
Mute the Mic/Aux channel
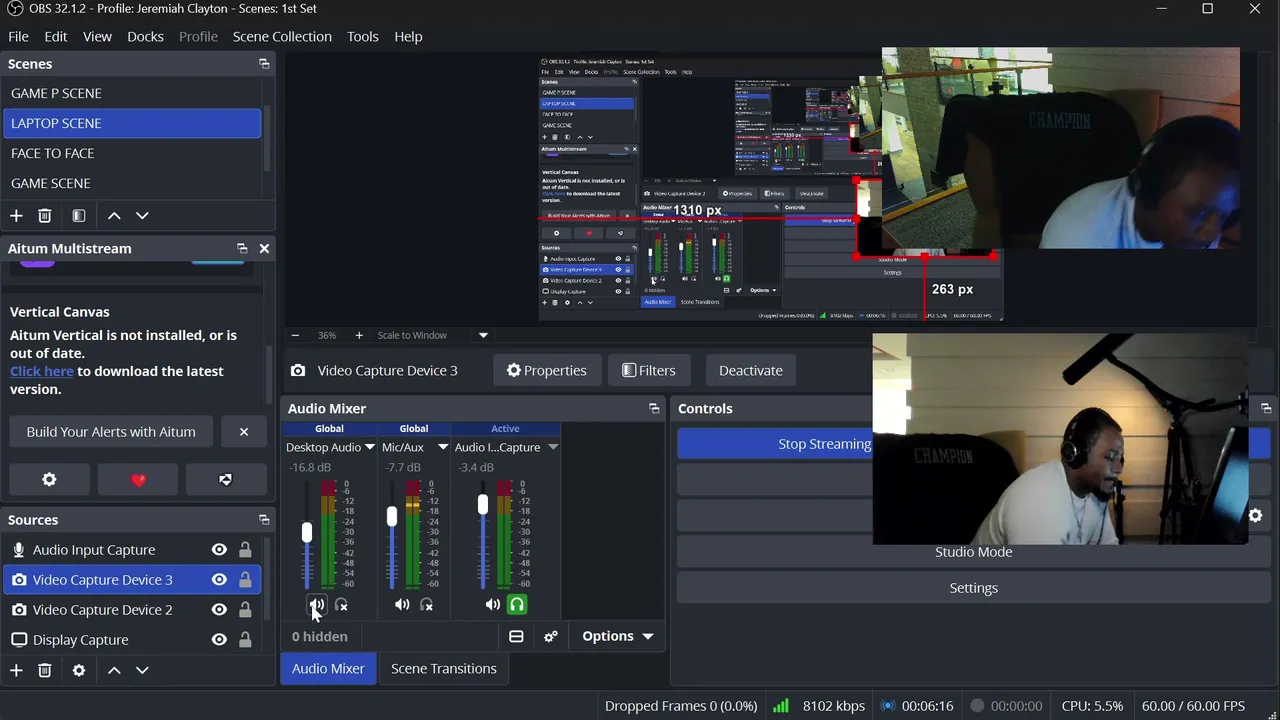pyautogui.click(x=402, y=605)
